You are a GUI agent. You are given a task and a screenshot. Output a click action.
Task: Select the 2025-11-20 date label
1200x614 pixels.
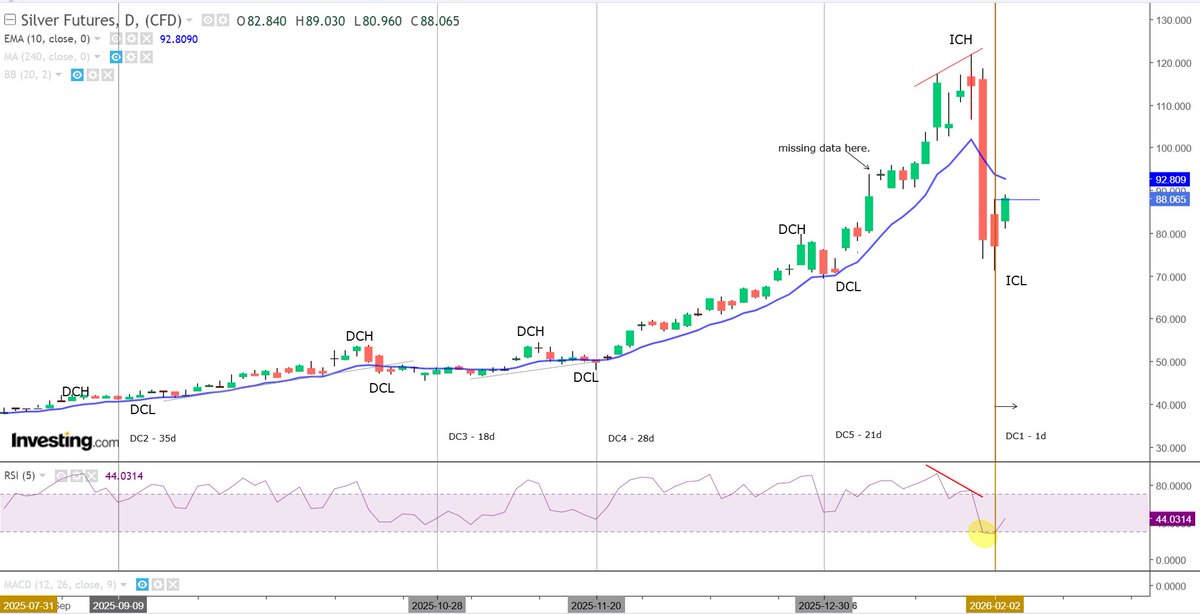coord(596,605)
